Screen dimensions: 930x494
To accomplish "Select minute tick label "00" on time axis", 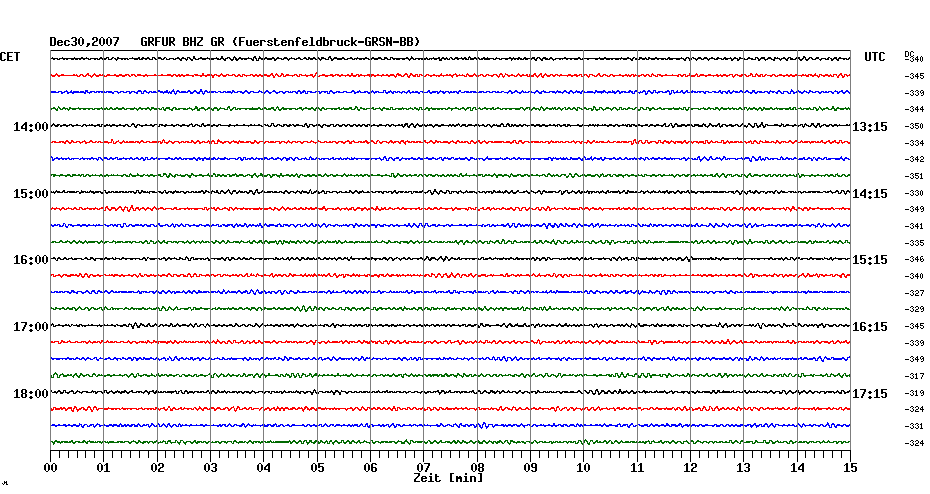I will 50,468.
